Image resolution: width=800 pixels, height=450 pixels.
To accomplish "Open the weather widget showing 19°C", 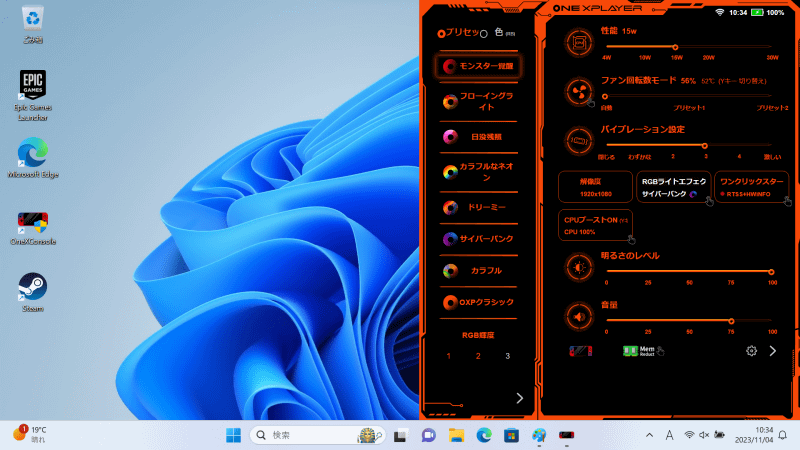I will click(x=30, y=434).
